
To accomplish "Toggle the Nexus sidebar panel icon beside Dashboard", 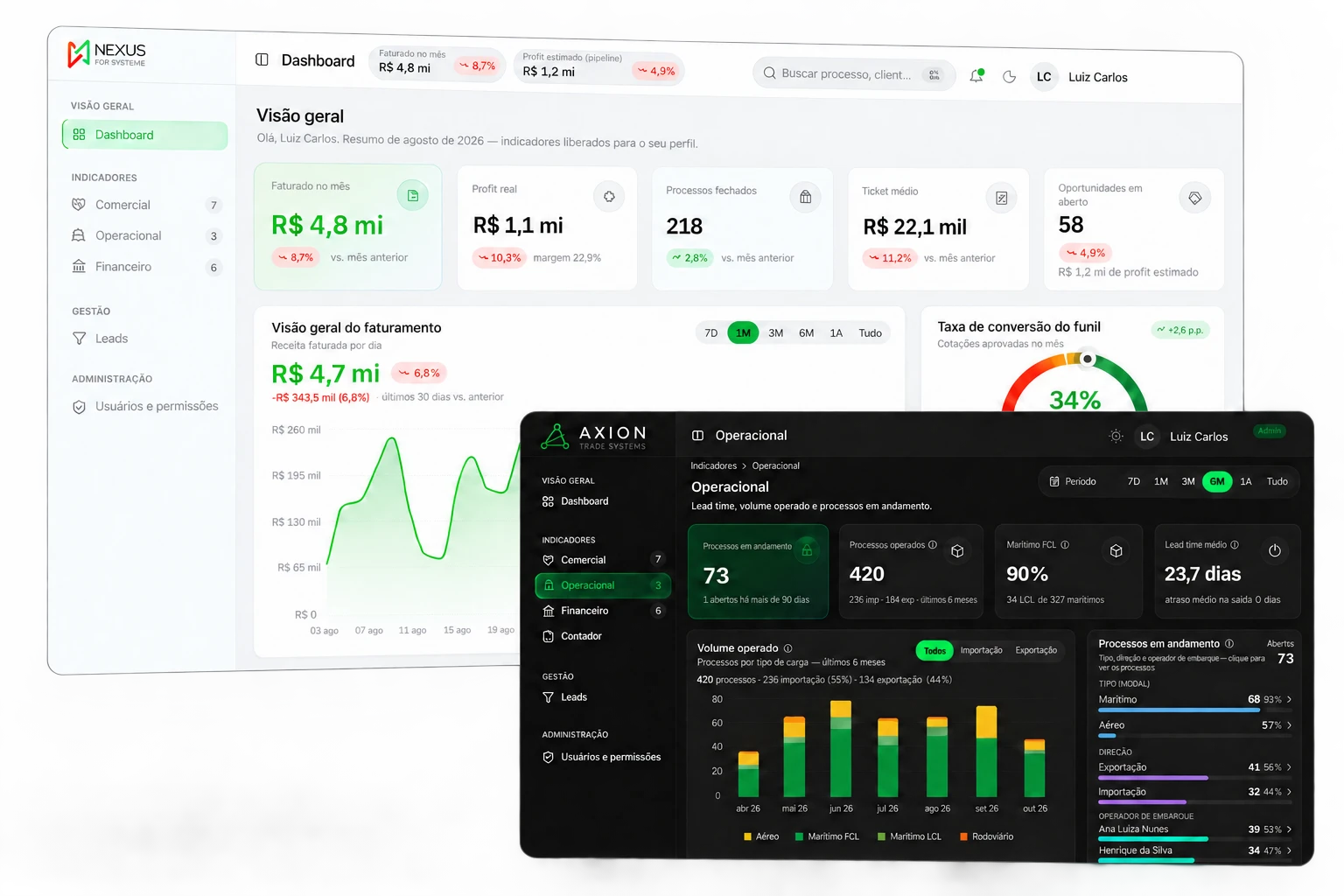I will coord(262,59).
